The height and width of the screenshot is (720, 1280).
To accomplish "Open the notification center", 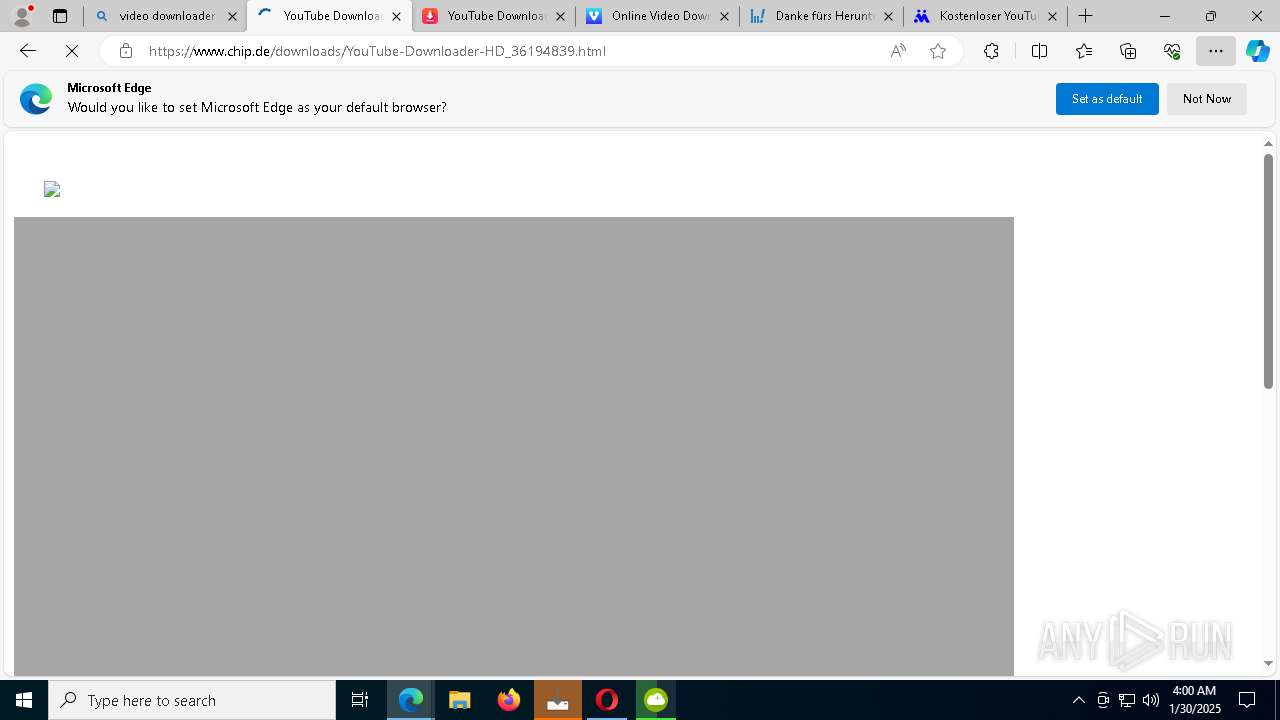I will click(1247, 700).
